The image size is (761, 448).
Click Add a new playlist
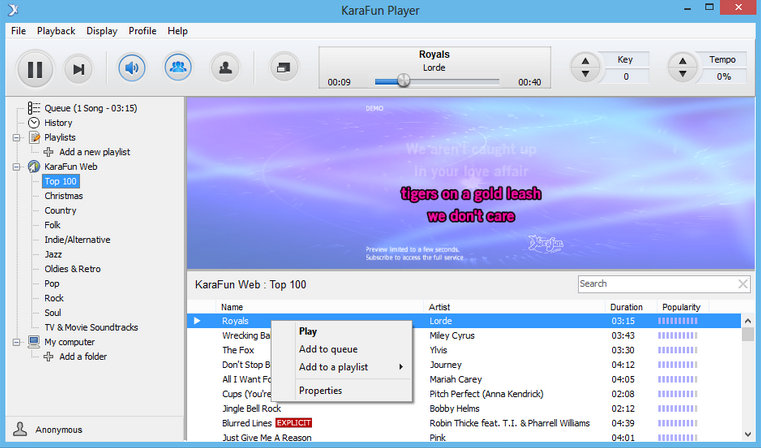[95, 152]
